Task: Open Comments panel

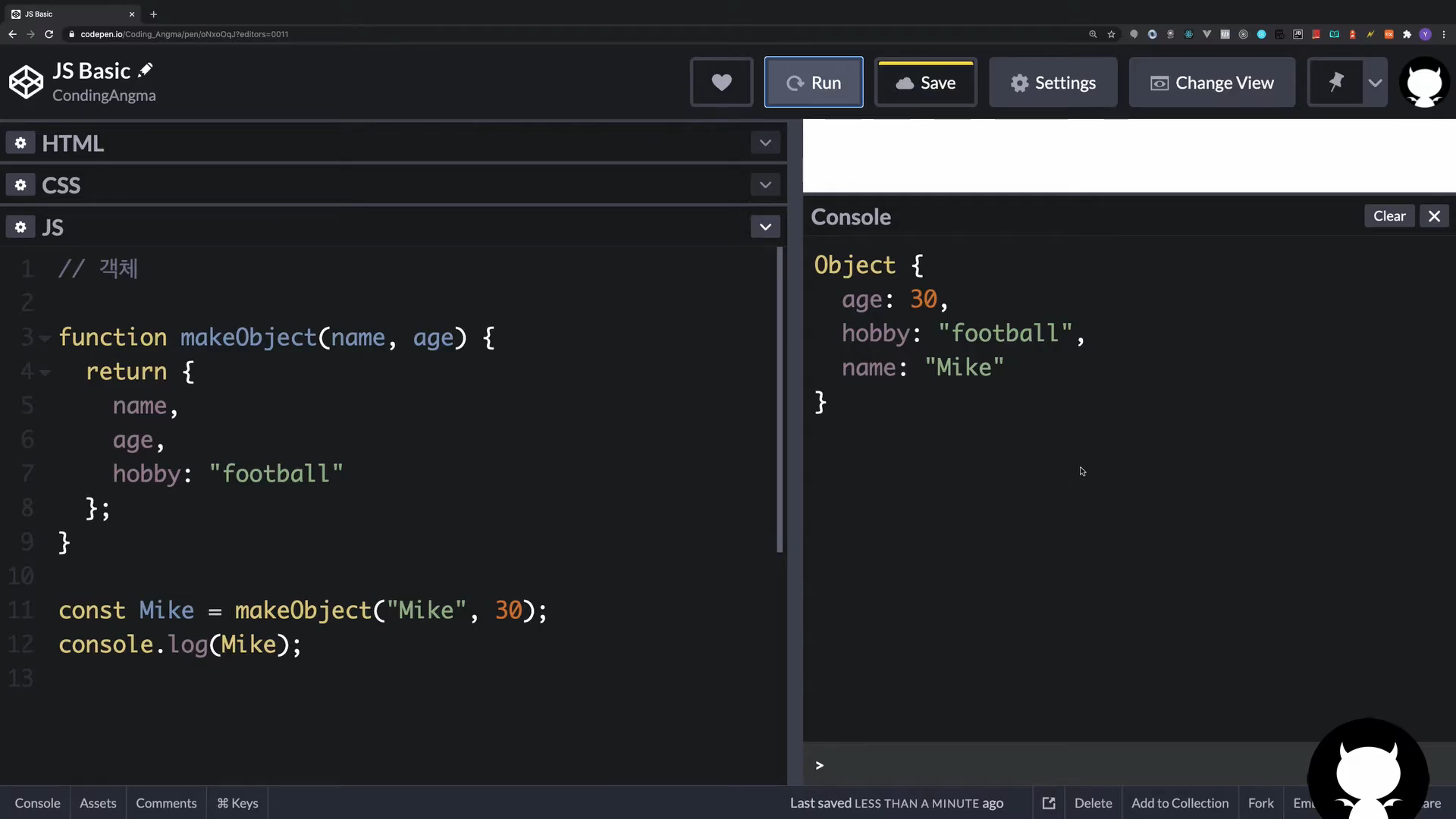Action: [166, 802]
